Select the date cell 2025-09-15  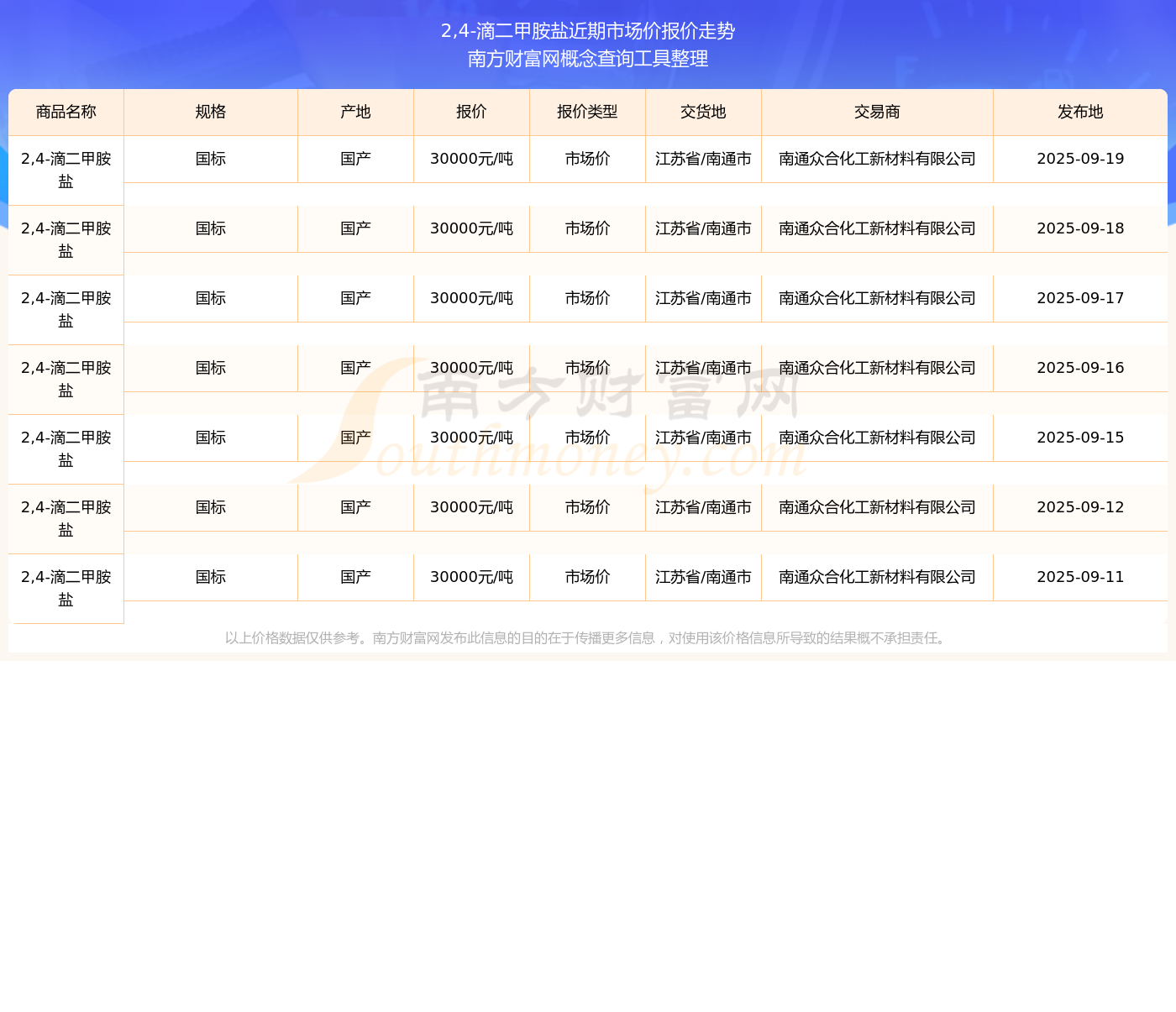pos(1080,438)
